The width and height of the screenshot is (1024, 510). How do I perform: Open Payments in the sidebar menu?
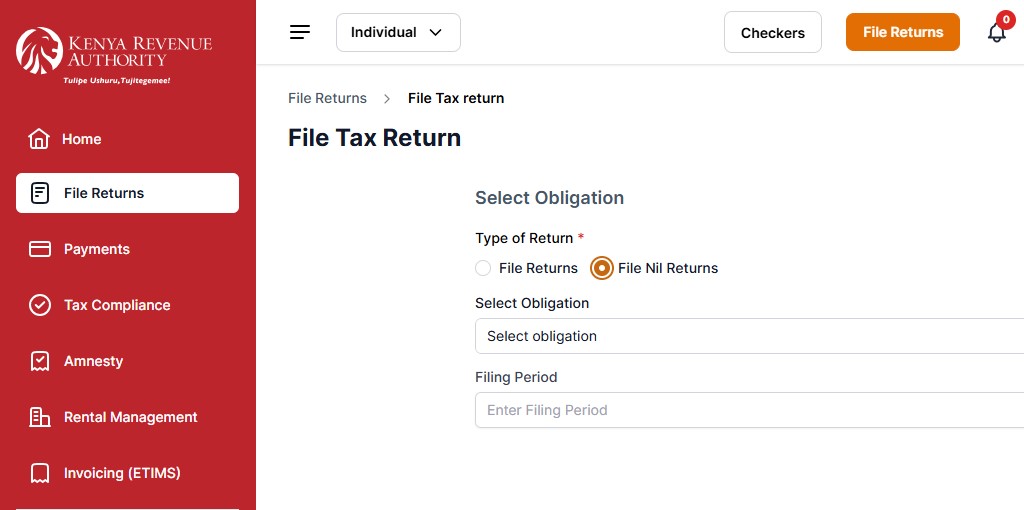(97, 249)
